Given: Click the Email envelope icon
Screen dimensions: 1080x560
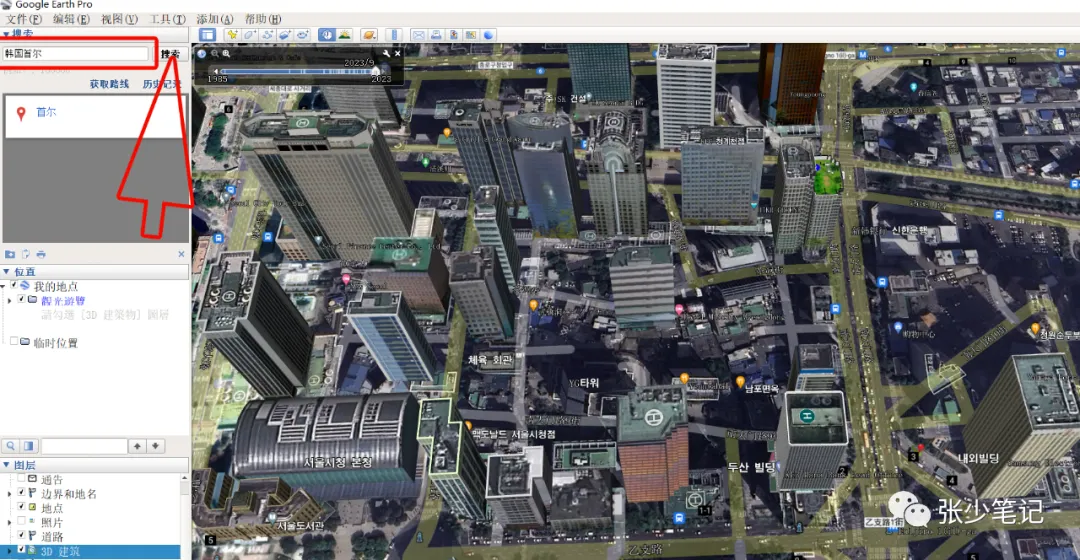Looking at the screenshot, I should click(x=418, y=34).
